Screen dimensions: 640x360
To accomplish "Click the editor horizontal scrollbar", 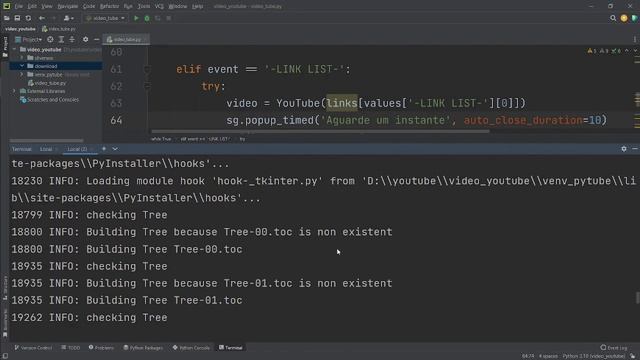I will click(x=320, y=131).
